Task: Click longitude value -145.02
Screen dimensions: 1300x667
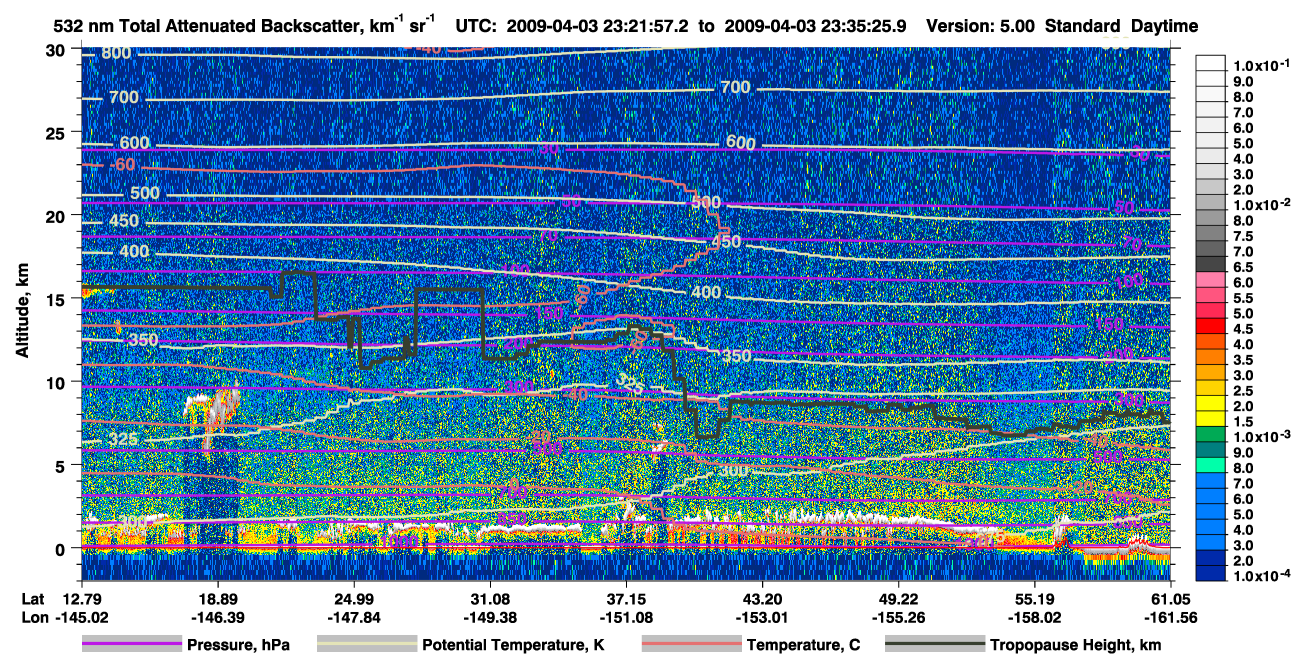Action: click(x=82, y=618)
